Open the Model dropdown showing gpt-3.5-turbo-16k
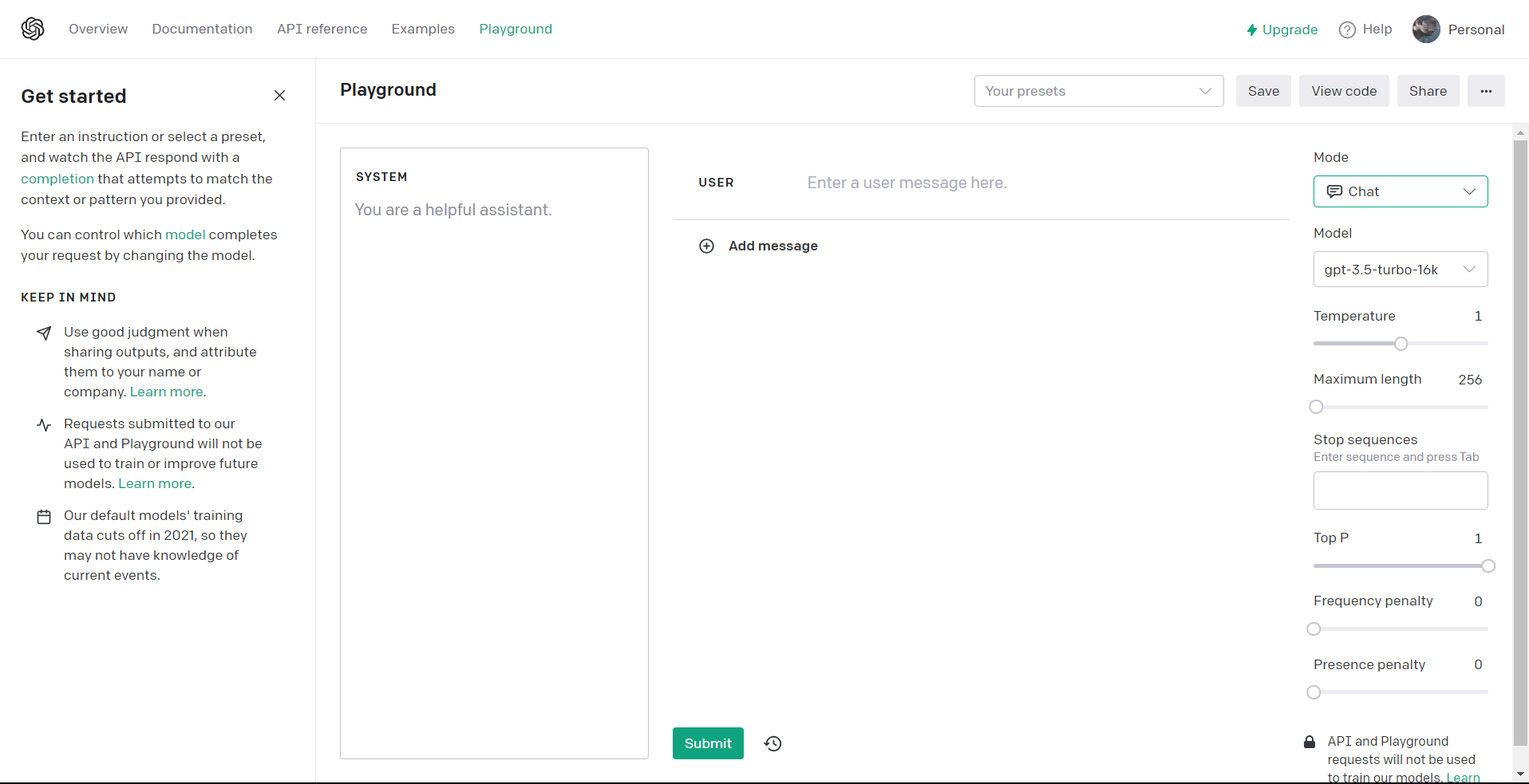The width and height of the screenshot is (1529, 784). pyautogui.click(x=1401, y=270)
